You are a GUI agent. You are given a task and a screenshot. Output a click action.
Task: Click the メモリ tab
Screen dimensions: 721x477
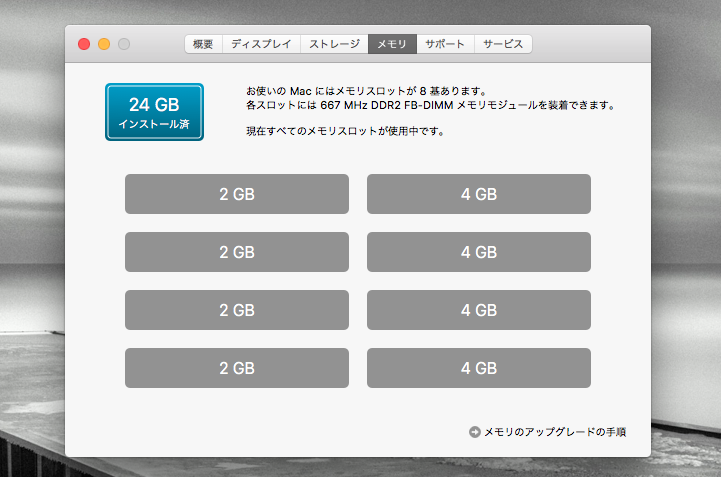coord(392,44)
